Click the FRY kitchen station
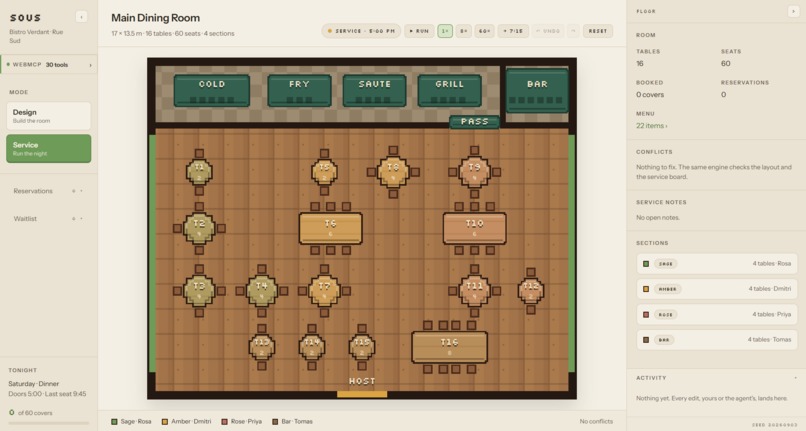 [x=299, y=91]
